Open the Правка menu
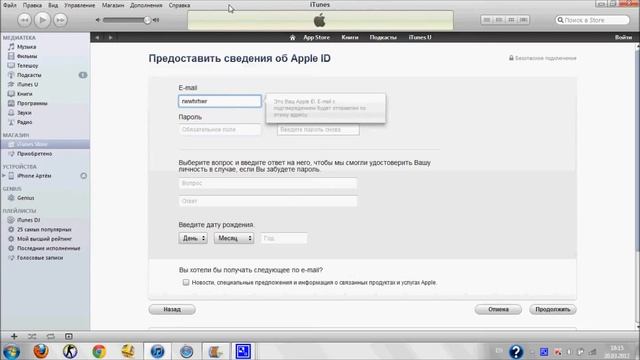The height and width of the screenshot is (360, 640). 32,5
